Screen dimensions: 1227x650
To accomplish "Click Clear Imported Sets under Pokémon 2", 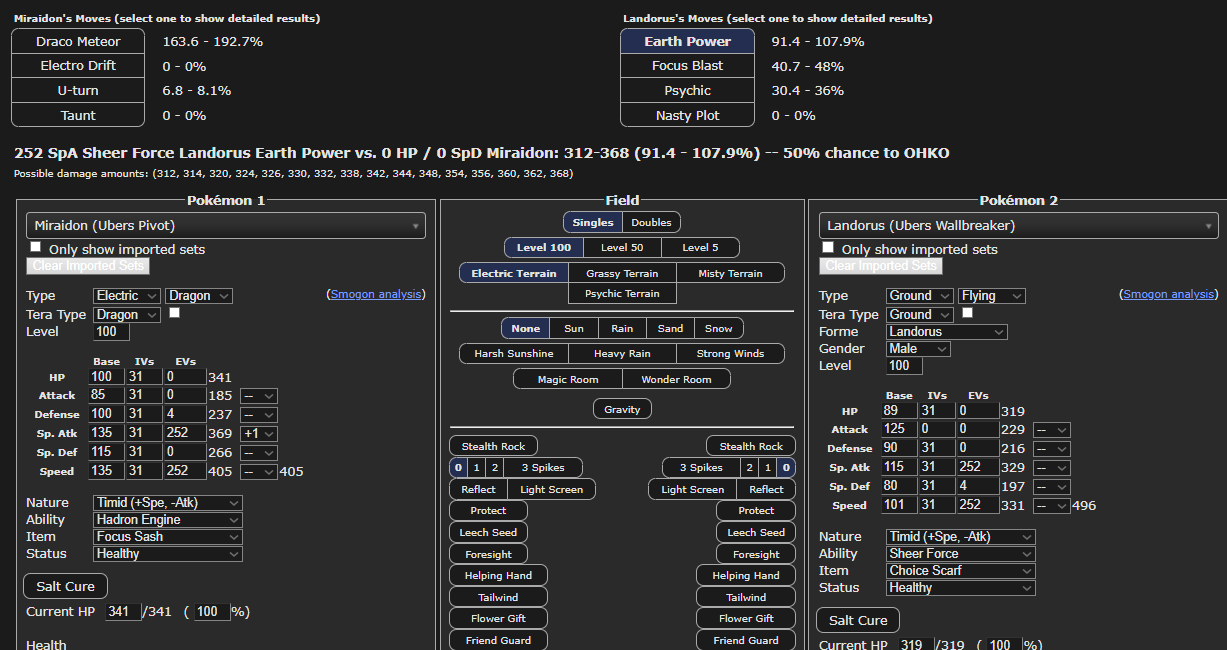I will (880, 266).
